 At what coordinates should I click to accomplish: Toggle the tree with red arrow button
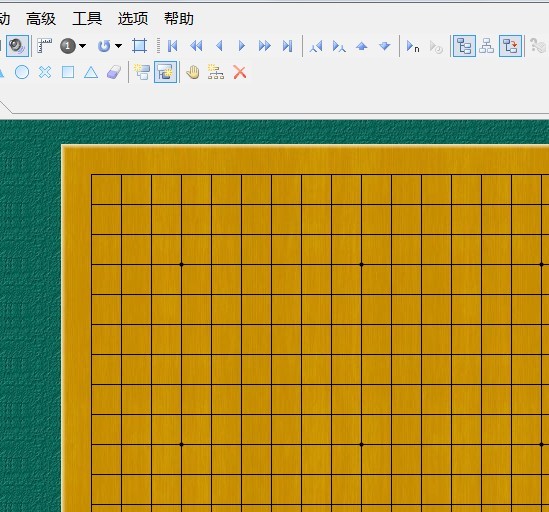510,46
